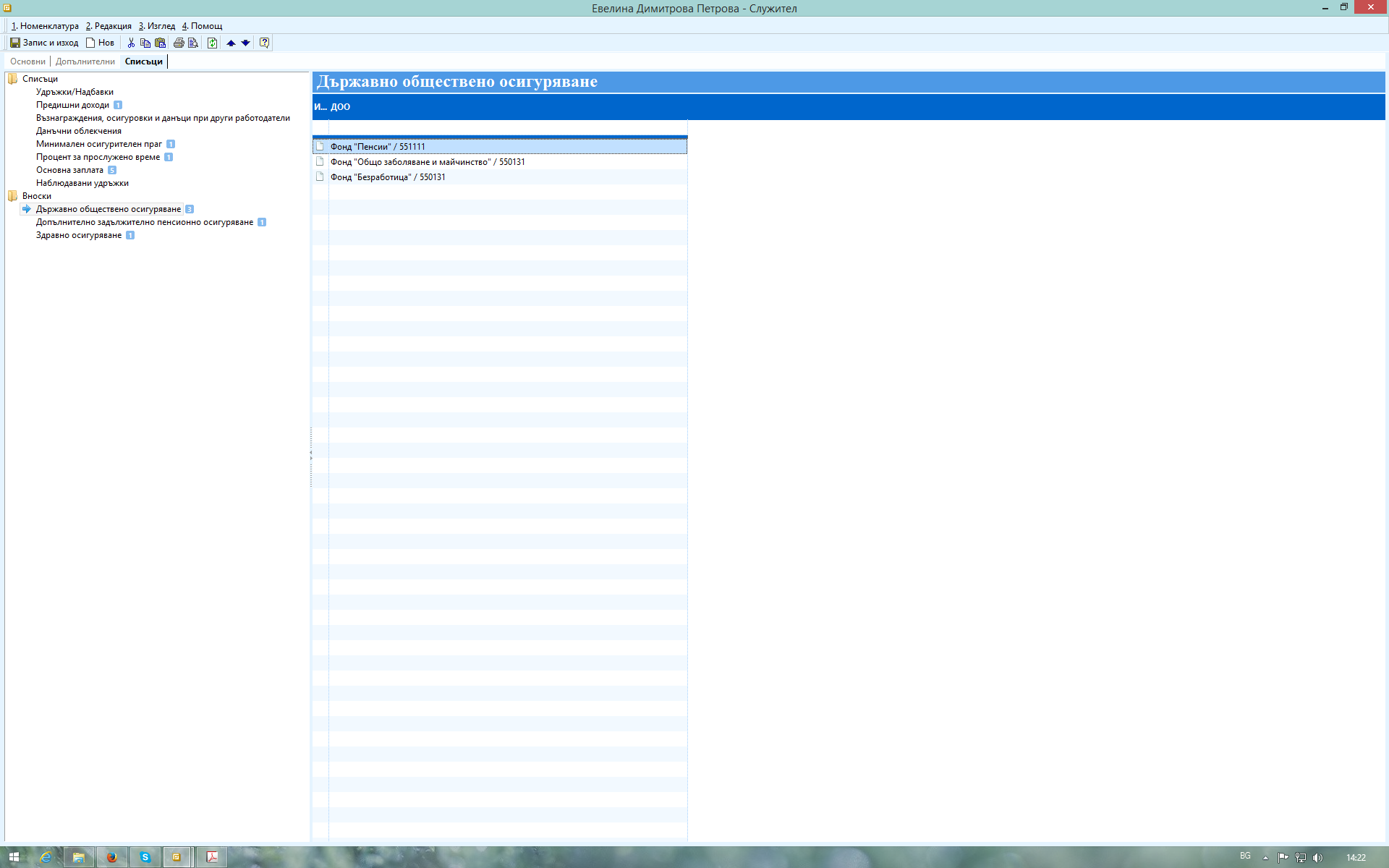Select Възнаграждения, осигуровки и данъци tree item
This screenshot has height=868, width=1389.
click(x=163, y=118)
